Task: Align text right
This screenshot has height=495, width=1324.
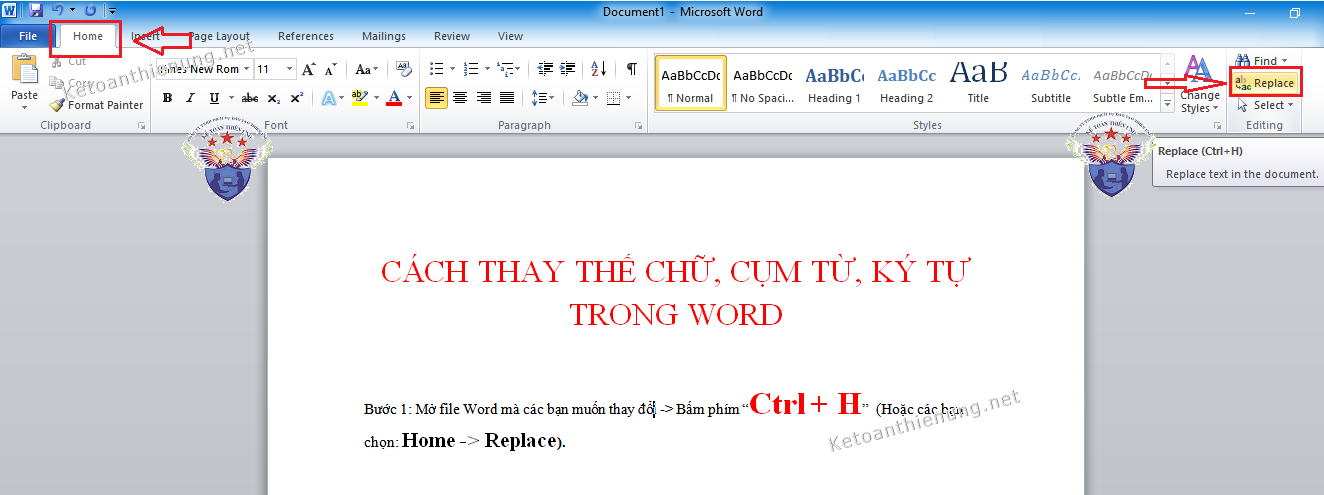Action: (484, 98)
